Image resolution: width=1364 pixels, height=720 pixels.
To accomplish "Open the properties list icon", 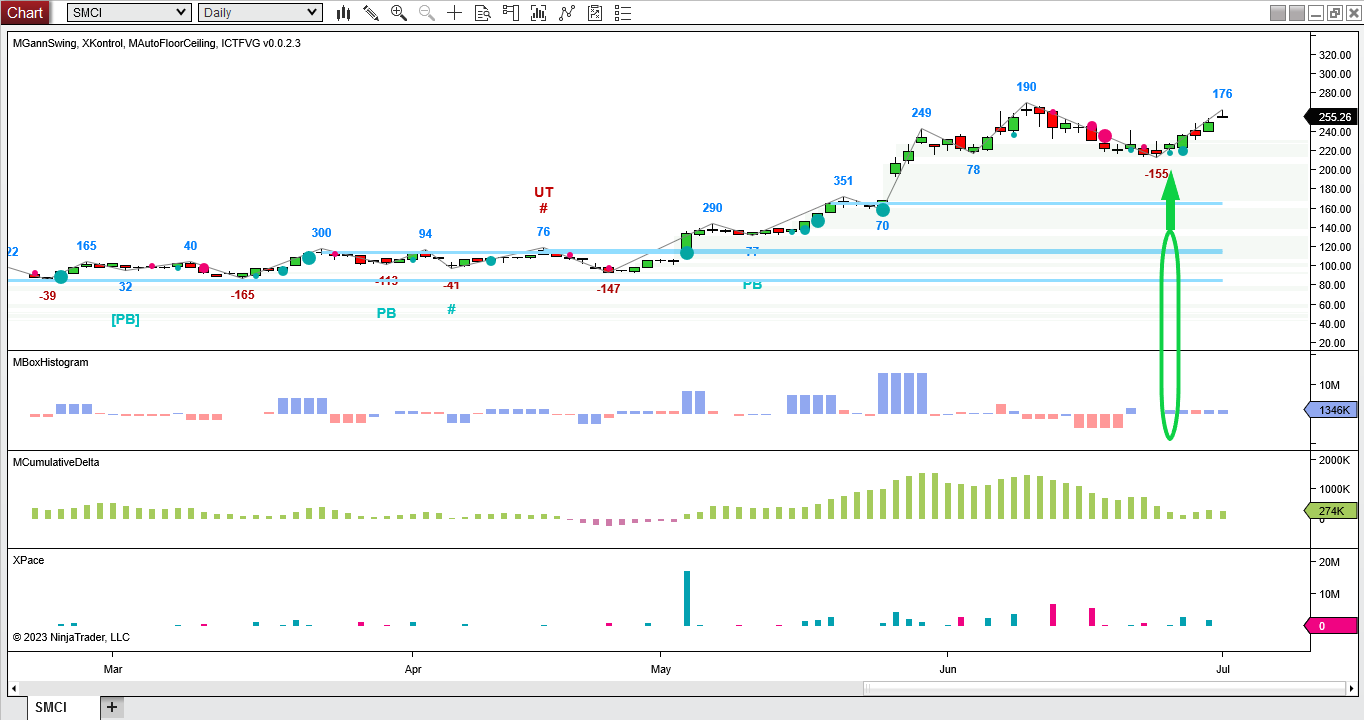I will pyautogui.click(x=623, y=13).
